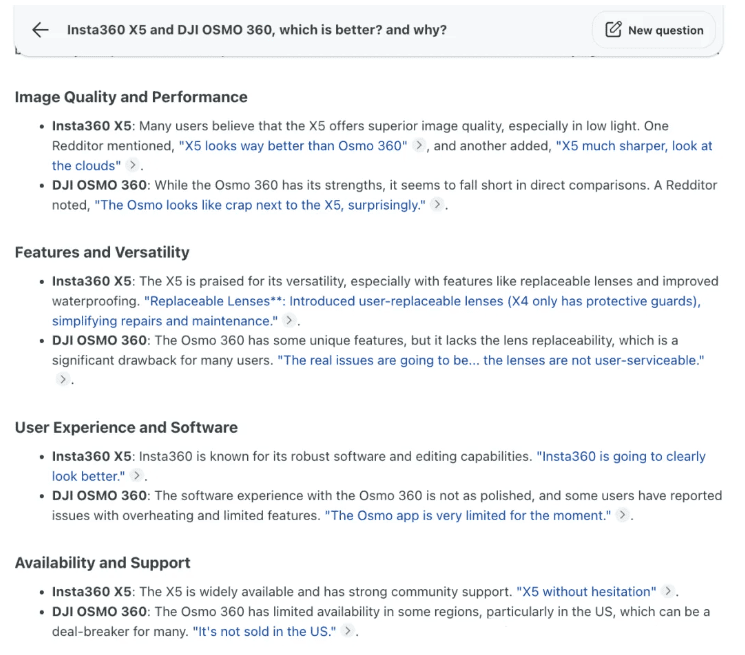The width and height of the screenshot is (745, 655).
Task: Click "DJI OSMO 360" label under Features and Versatility
Action: tap(99, 341)
